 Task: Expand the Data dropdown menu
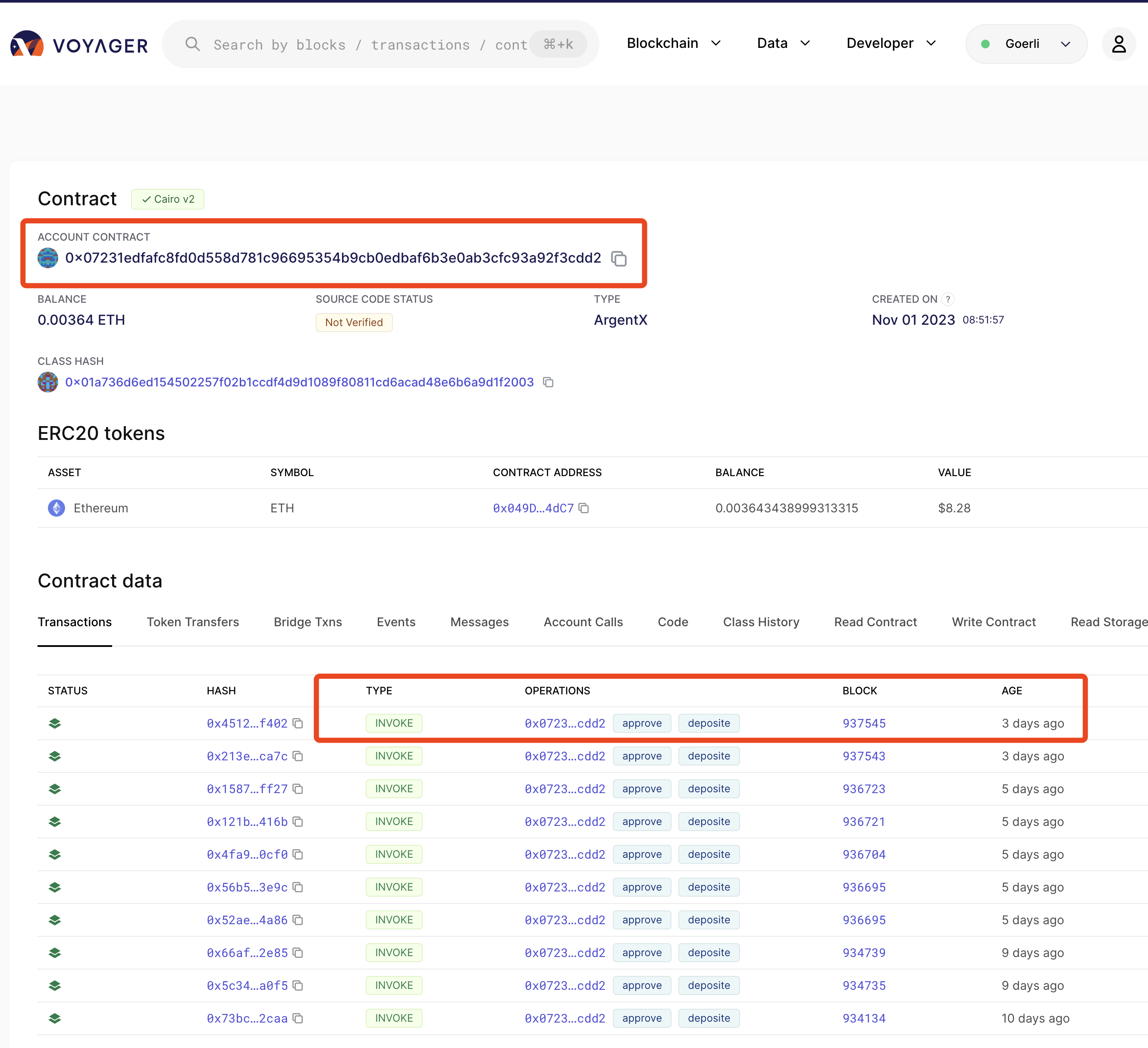[x=783, y=43]
